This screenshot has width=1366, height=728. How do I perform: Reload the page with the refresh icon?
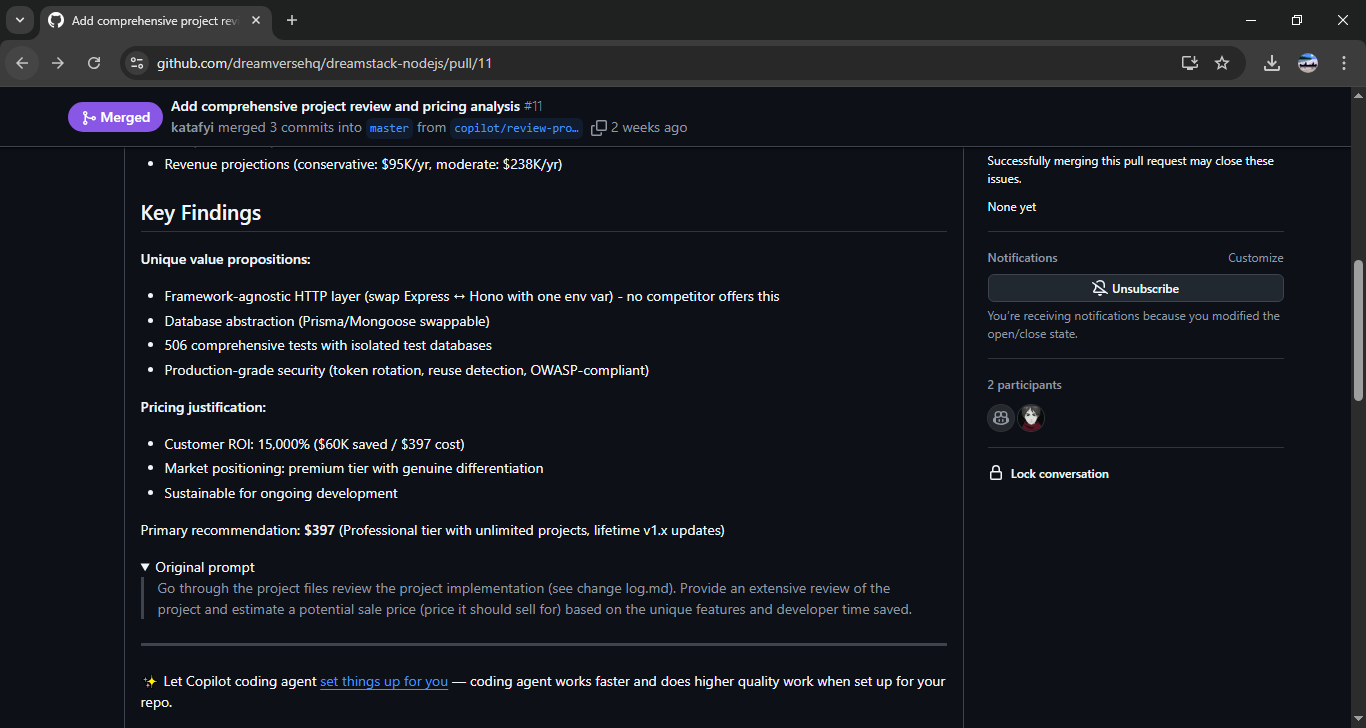click(x=93, y=62)
